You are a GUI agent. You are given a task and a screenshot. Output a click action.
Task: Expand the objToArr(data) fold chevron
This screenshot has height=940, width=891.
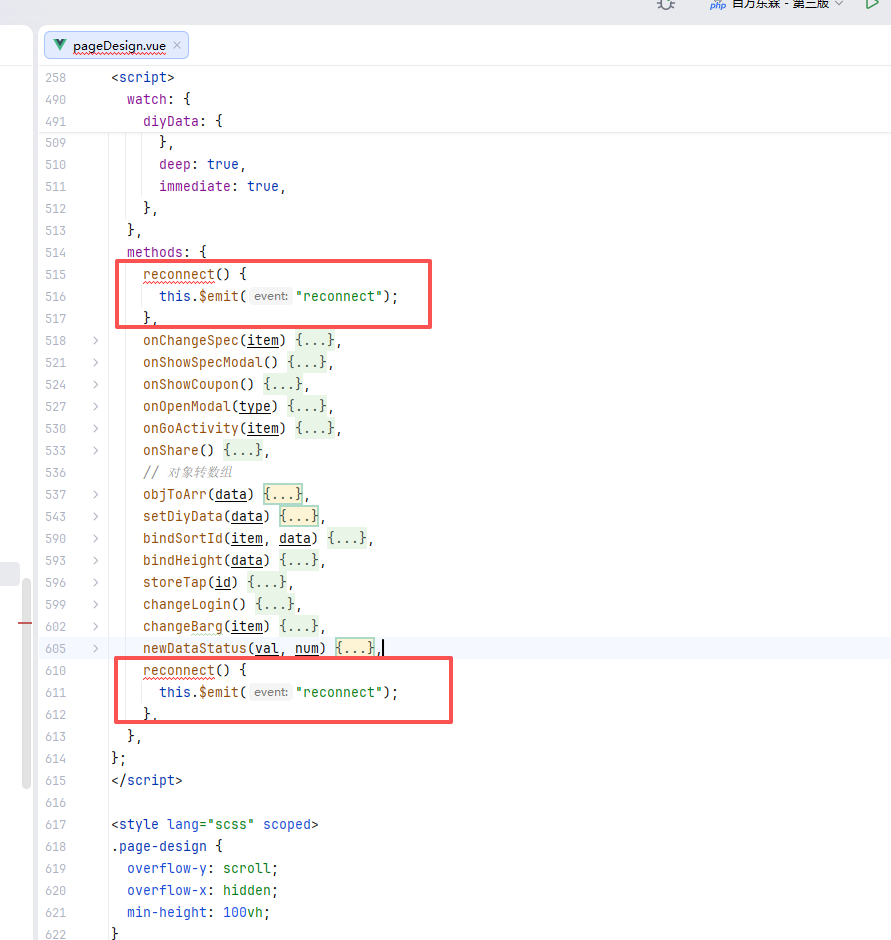tap(95, 495)
